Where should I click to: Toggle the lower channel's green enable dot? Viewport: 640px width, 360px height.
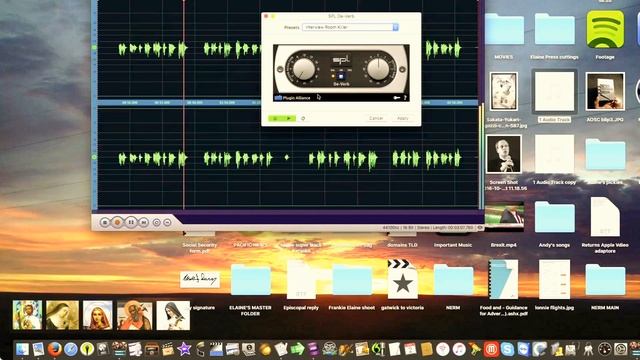click(x=94, y=157)
